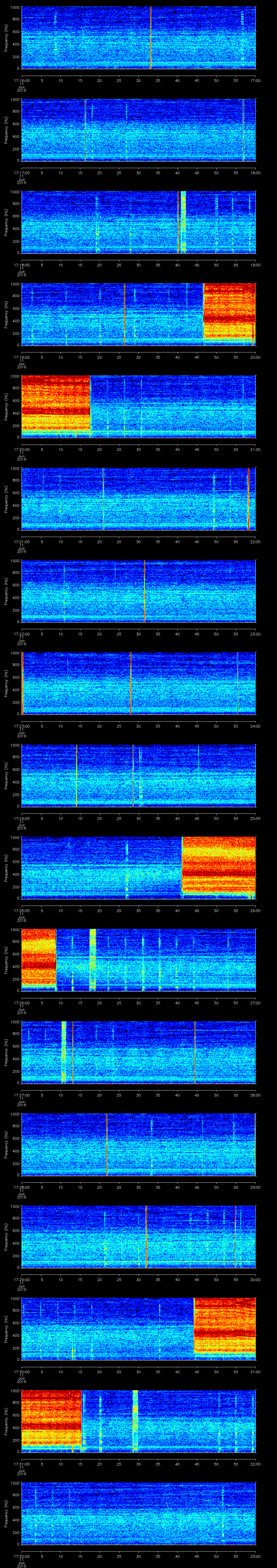Click the red line near 21 s in the 17:21:00 panel
The height and width of the screenshot is (1568, 277).
(104, 499)
